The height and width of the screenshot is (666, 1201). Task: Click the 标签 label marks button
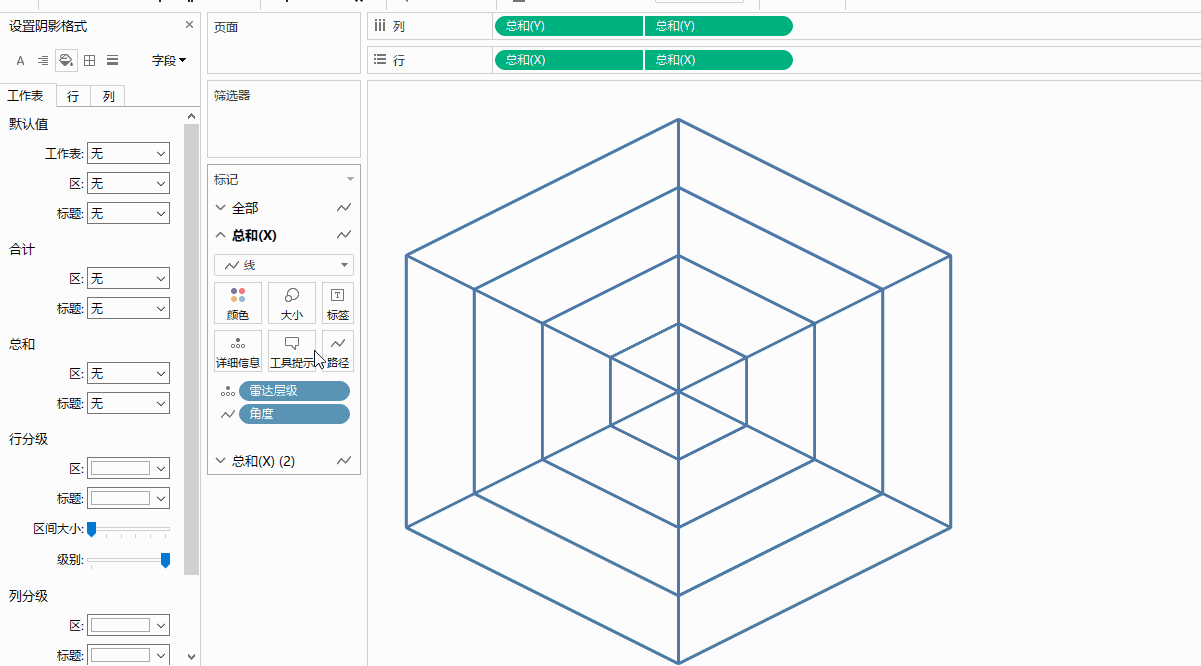coord(338,303)
